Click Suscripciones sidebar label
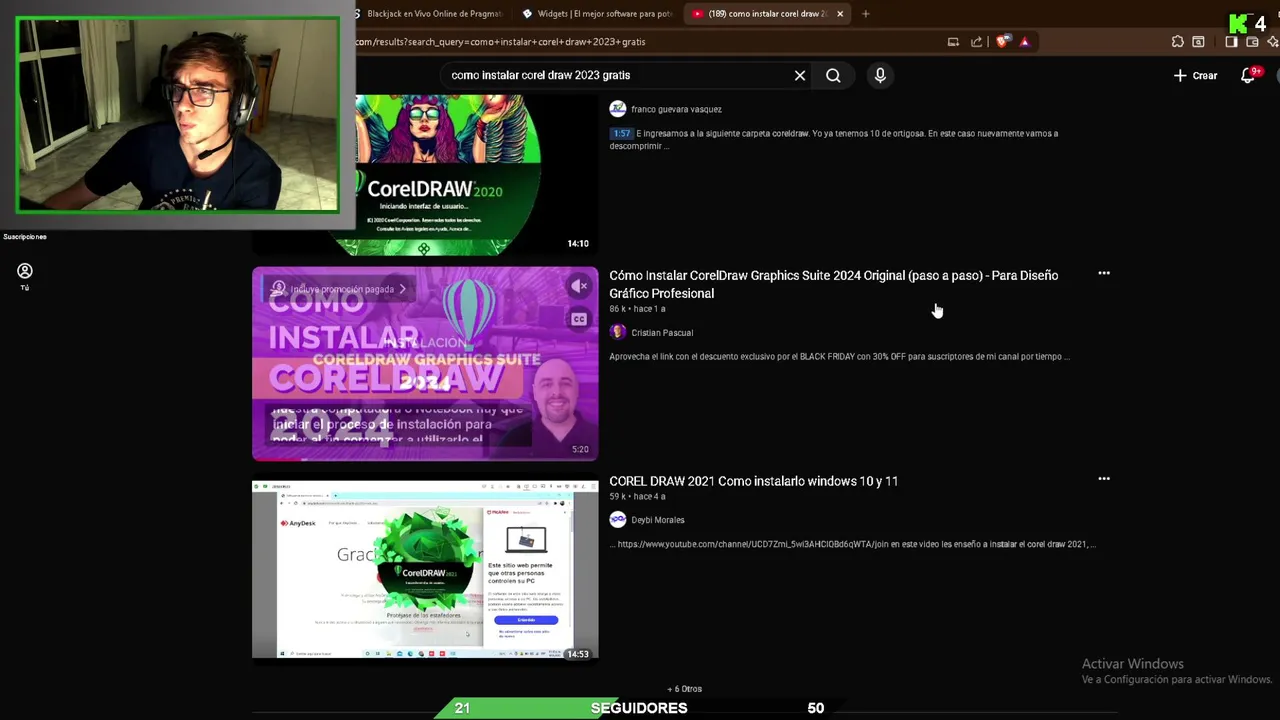1280x720 pixels. (25, 237)
